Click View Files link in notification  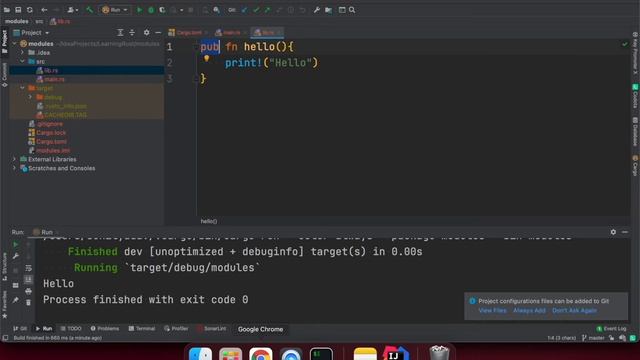point(492,311)
